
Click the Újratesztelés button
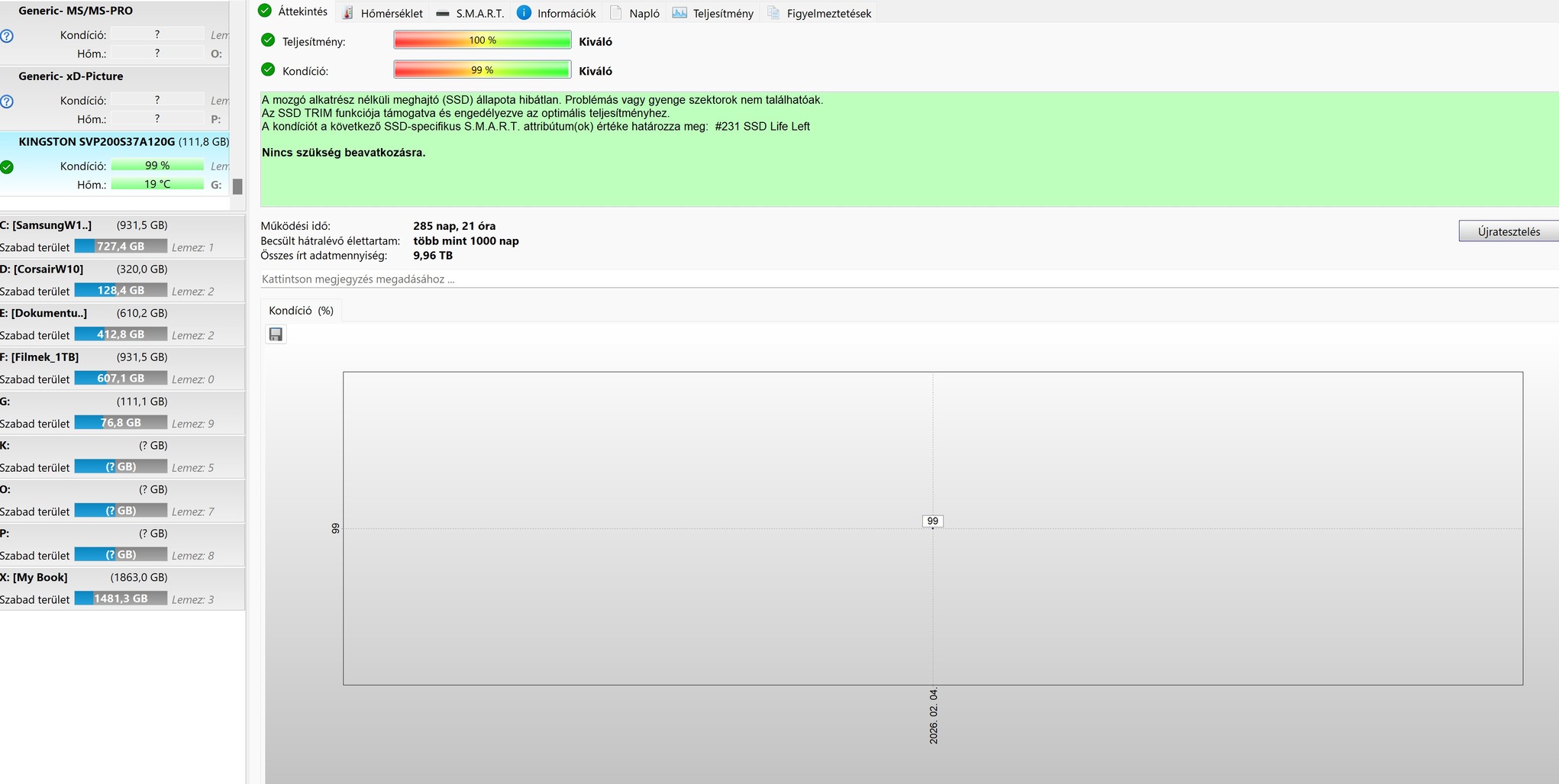coord(1509,231)
